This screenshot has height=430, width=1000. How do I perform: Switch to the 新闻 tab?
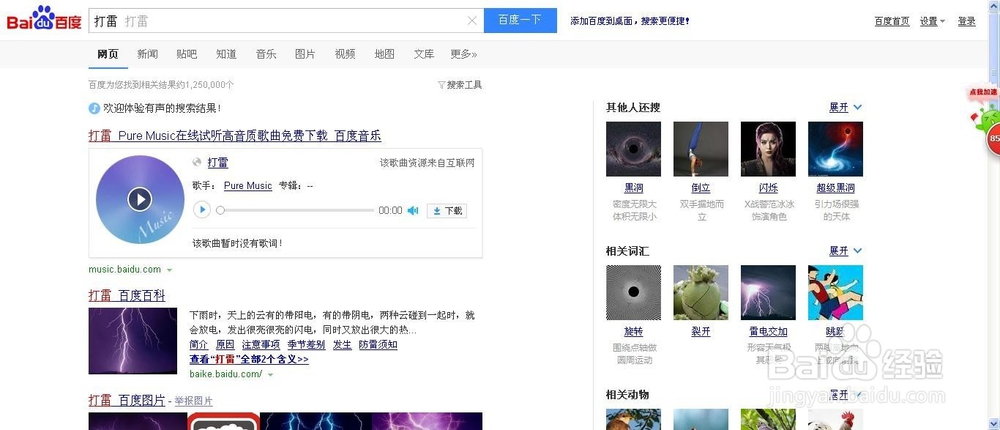point(147,54)
